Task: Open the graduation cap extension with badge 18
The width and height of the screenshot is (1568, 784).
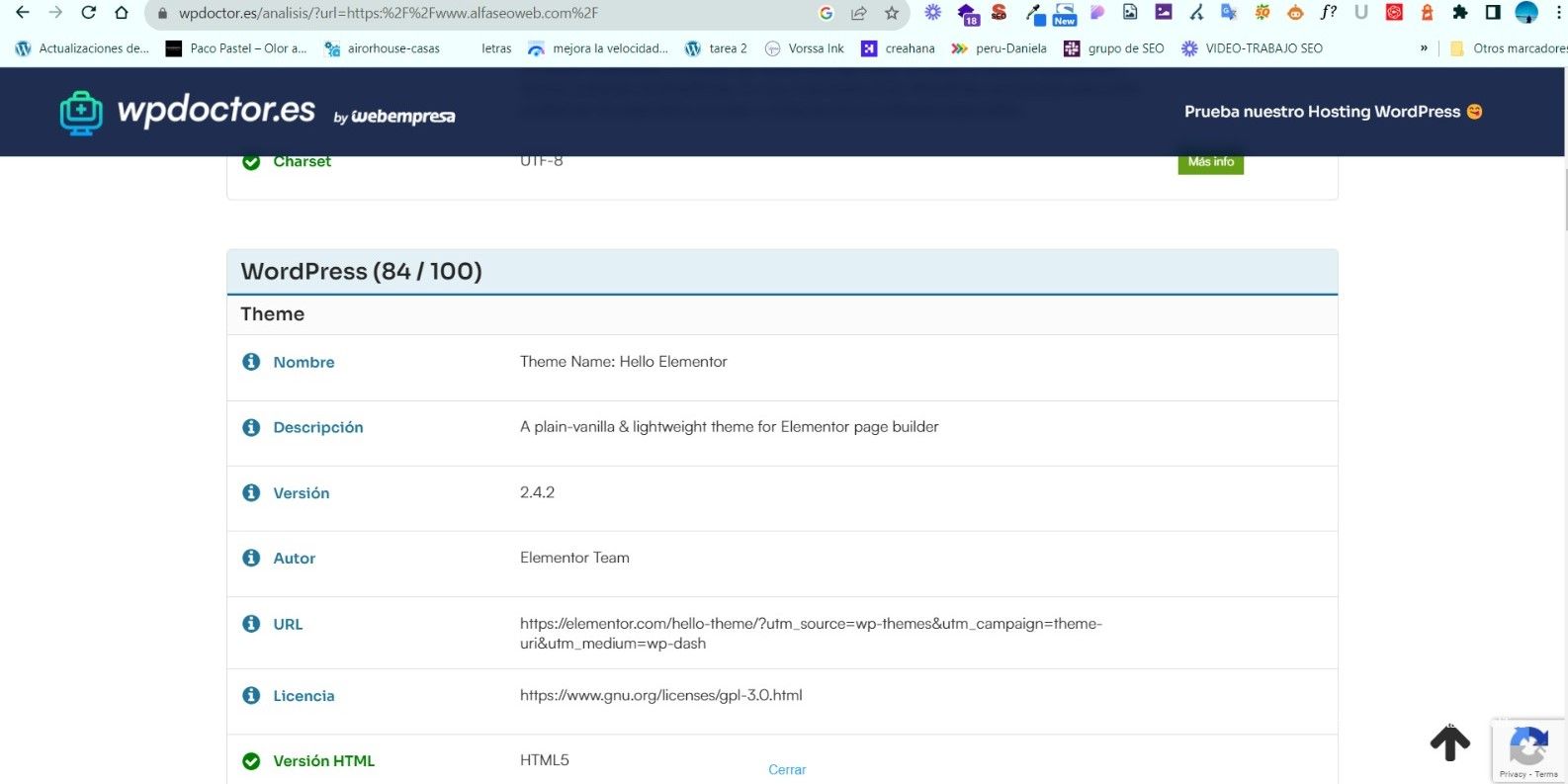Action: pos(967,13)
